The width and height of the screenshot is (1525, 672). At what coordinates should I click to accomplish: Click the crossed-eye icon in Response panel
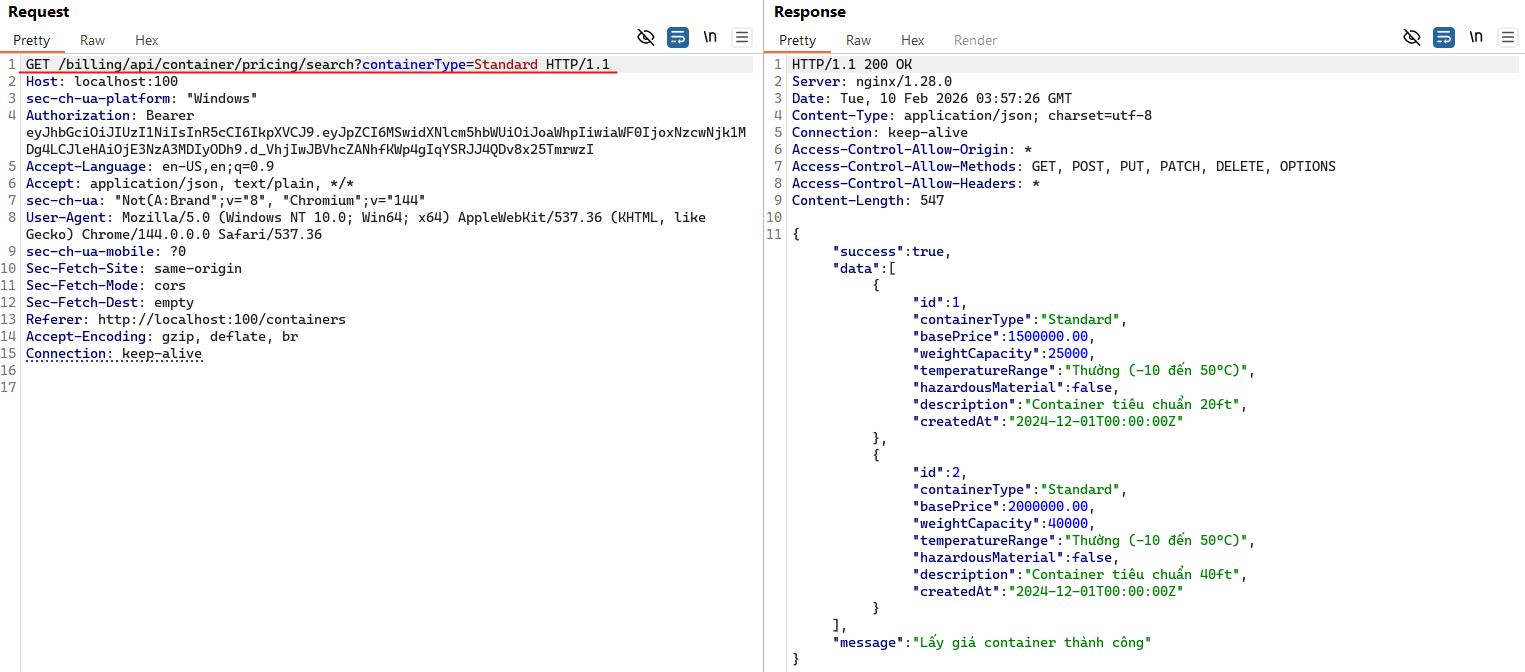[1412, 38]
